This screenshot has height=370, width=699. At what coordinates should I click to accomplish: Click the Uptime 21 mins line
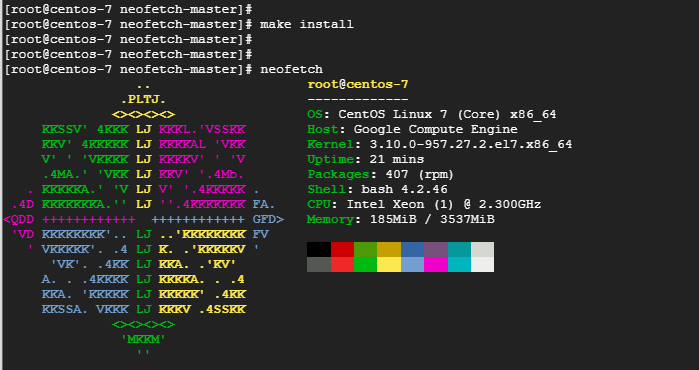[x=366, y=160]
